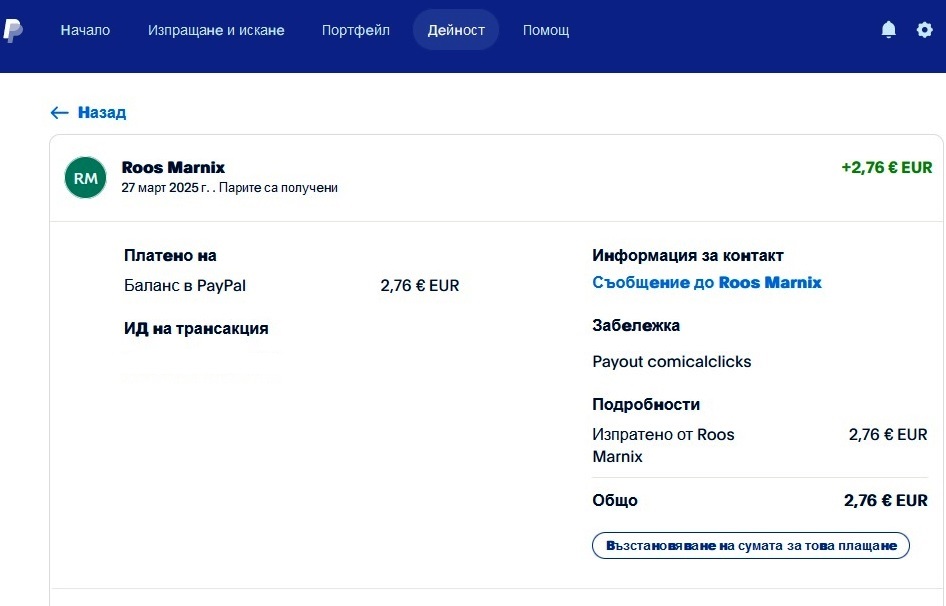Click the date 27 март 2025 г. text
946x606 pixels.
click(165, 188)
